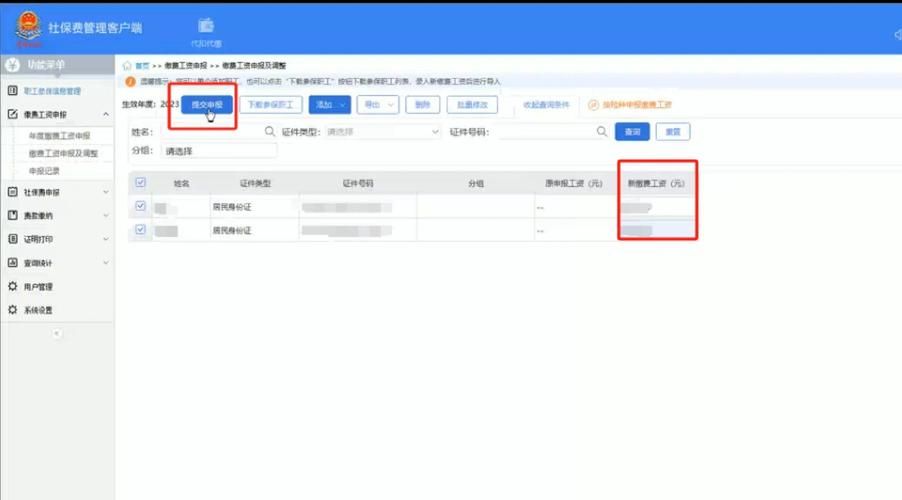Click the 证件号码 column header

tap(358, 184)
